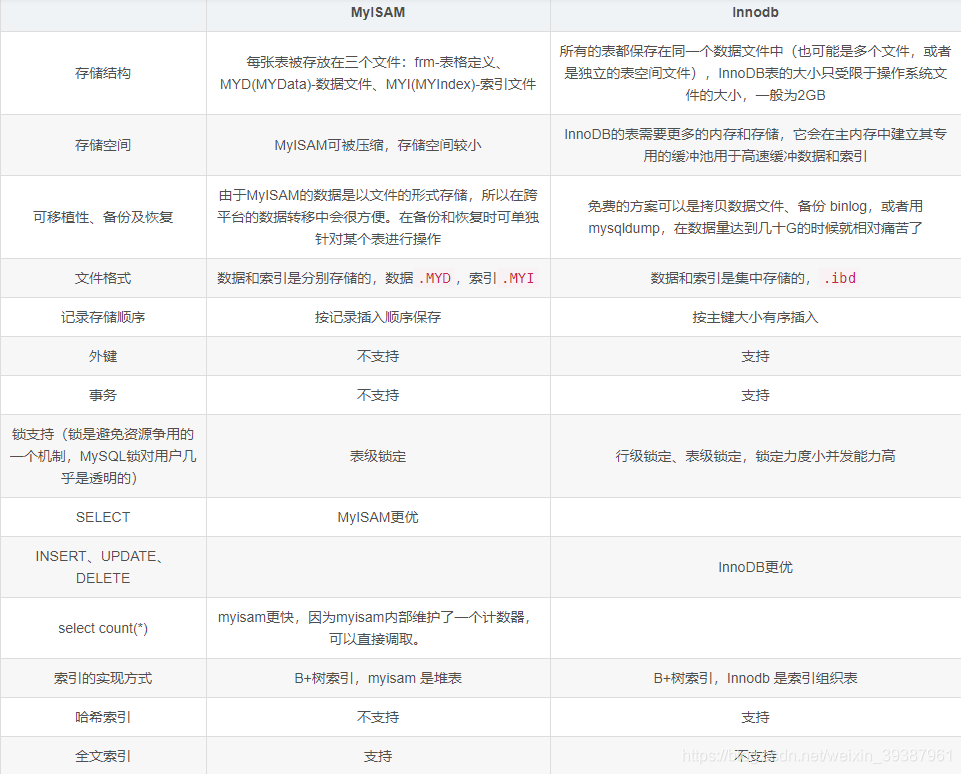Select the MyISAM column header
This screenshot has height=774, width=961.
pyautogui.click(x=377, y=14)
